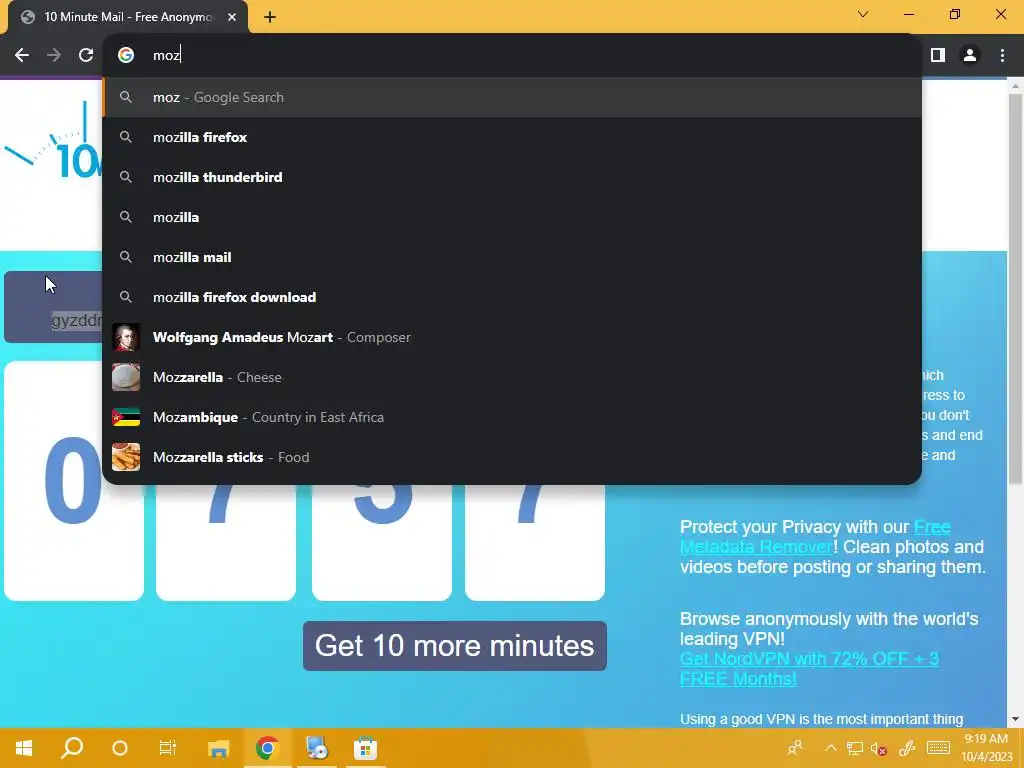This screenshot has height=768, width=1024.
Task: Open the Free Metadata Remover link
Action: click(x=814, y=537)
